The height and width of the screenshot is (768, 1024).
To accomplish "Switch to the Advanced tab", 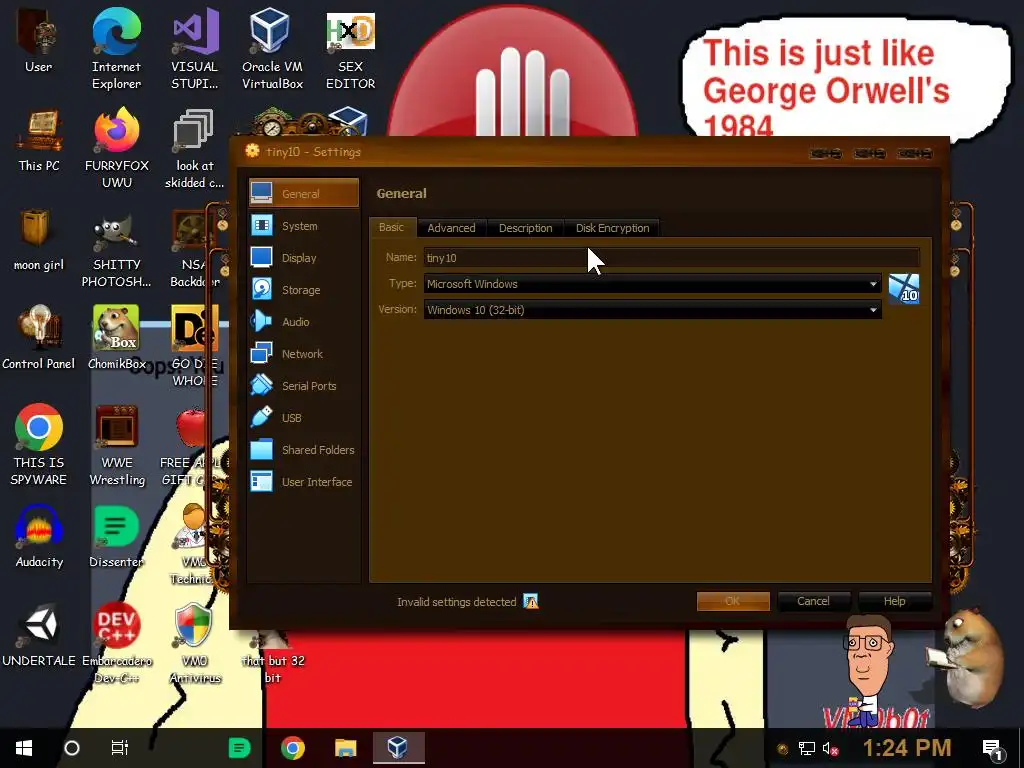I will click(x=451, y=228).
